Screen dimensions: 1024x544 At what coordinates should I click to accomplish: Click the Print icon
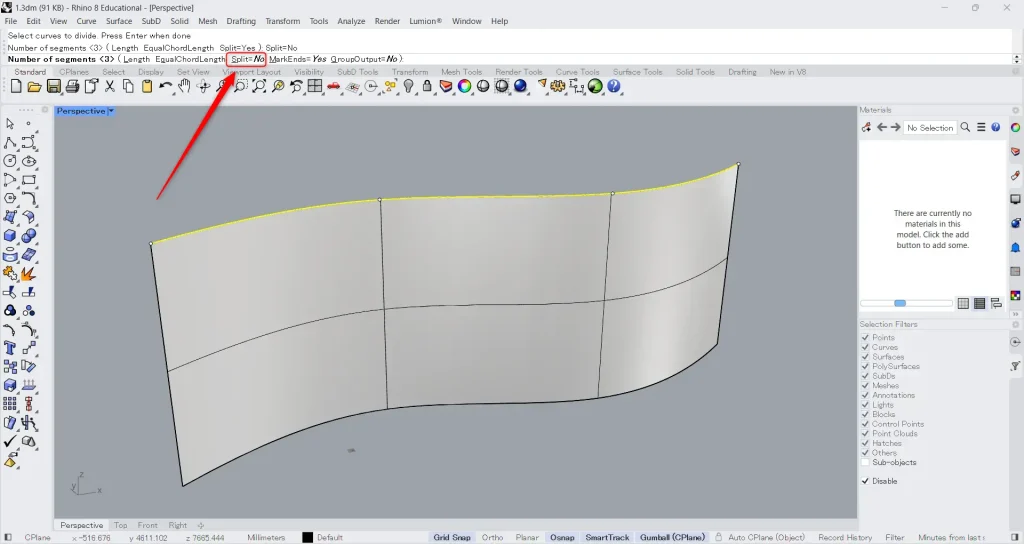[72, 86]
